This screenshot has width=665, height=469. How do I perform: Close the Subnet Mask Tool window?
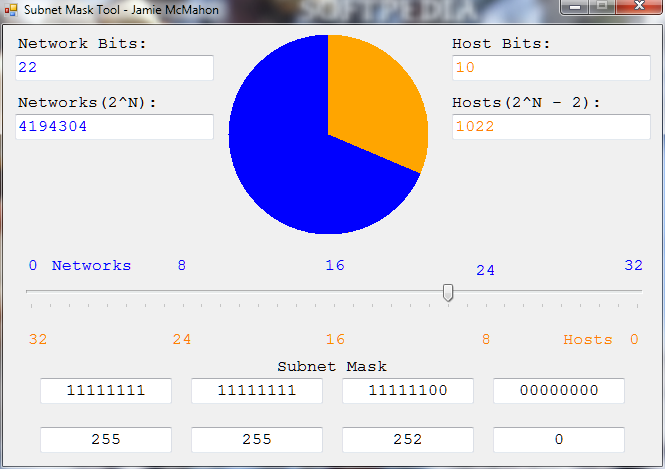click(x=639, y=6)
